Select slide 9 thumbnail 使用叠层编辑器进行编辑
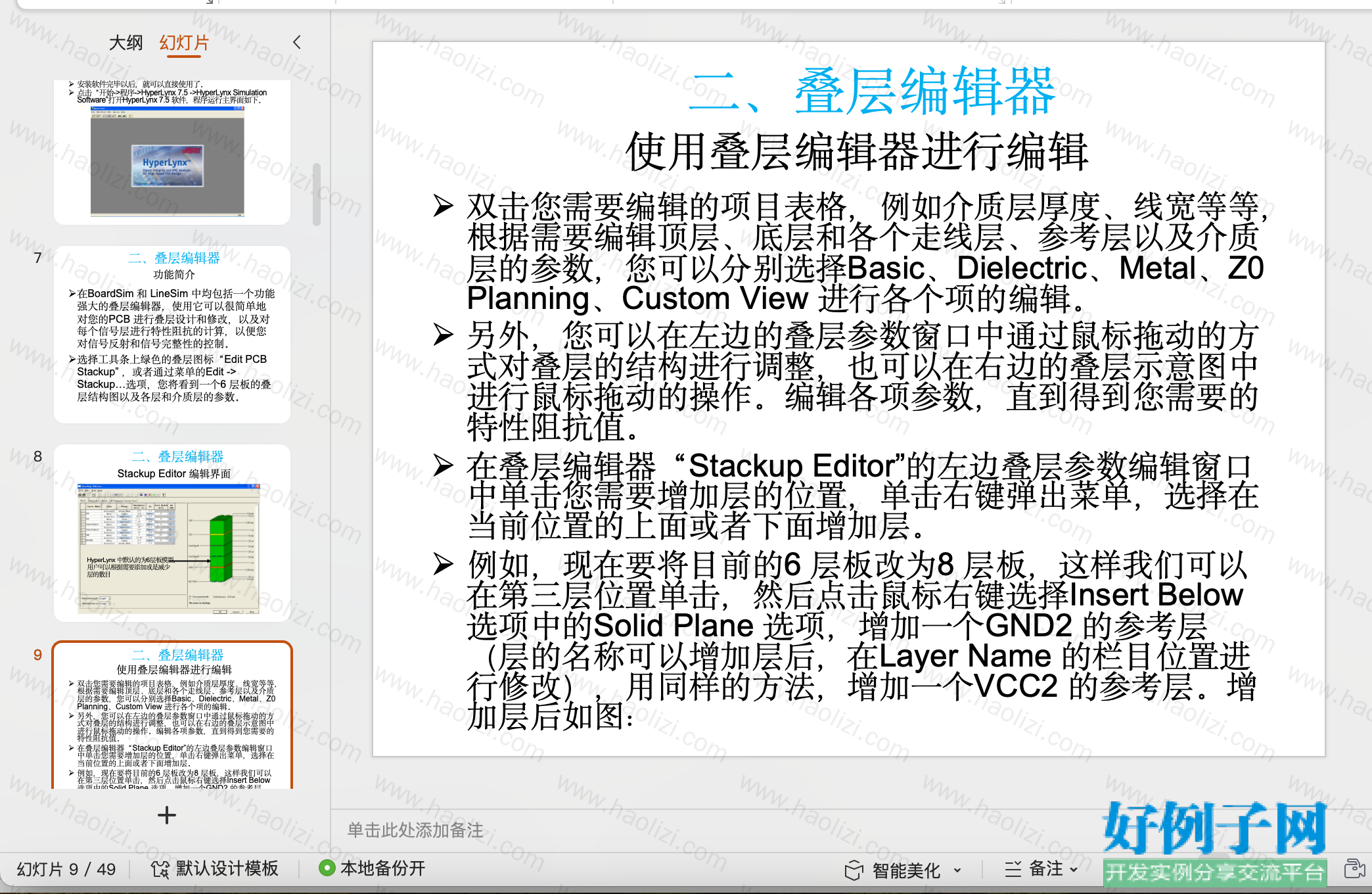 click(172, 715)
